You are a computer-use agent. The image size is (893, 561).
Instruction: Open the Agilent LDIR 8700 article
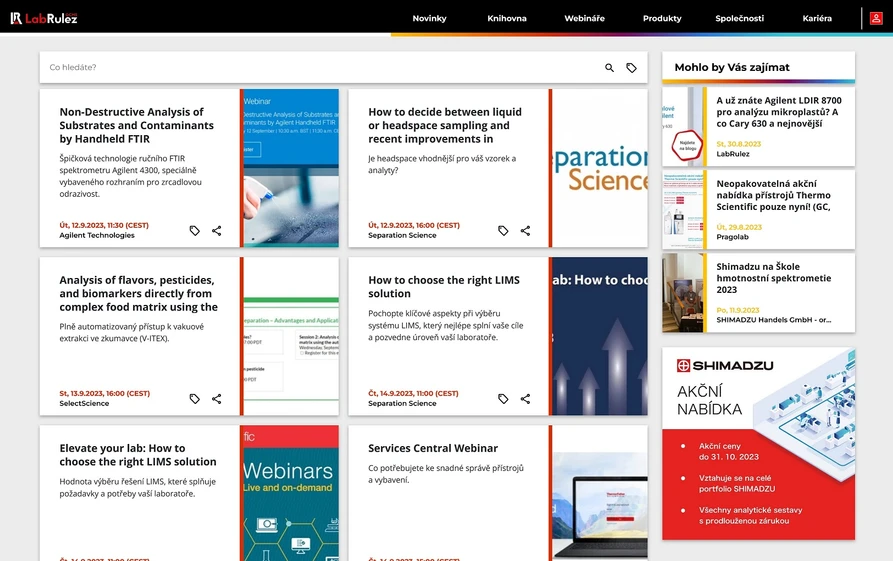pos(778,112)
